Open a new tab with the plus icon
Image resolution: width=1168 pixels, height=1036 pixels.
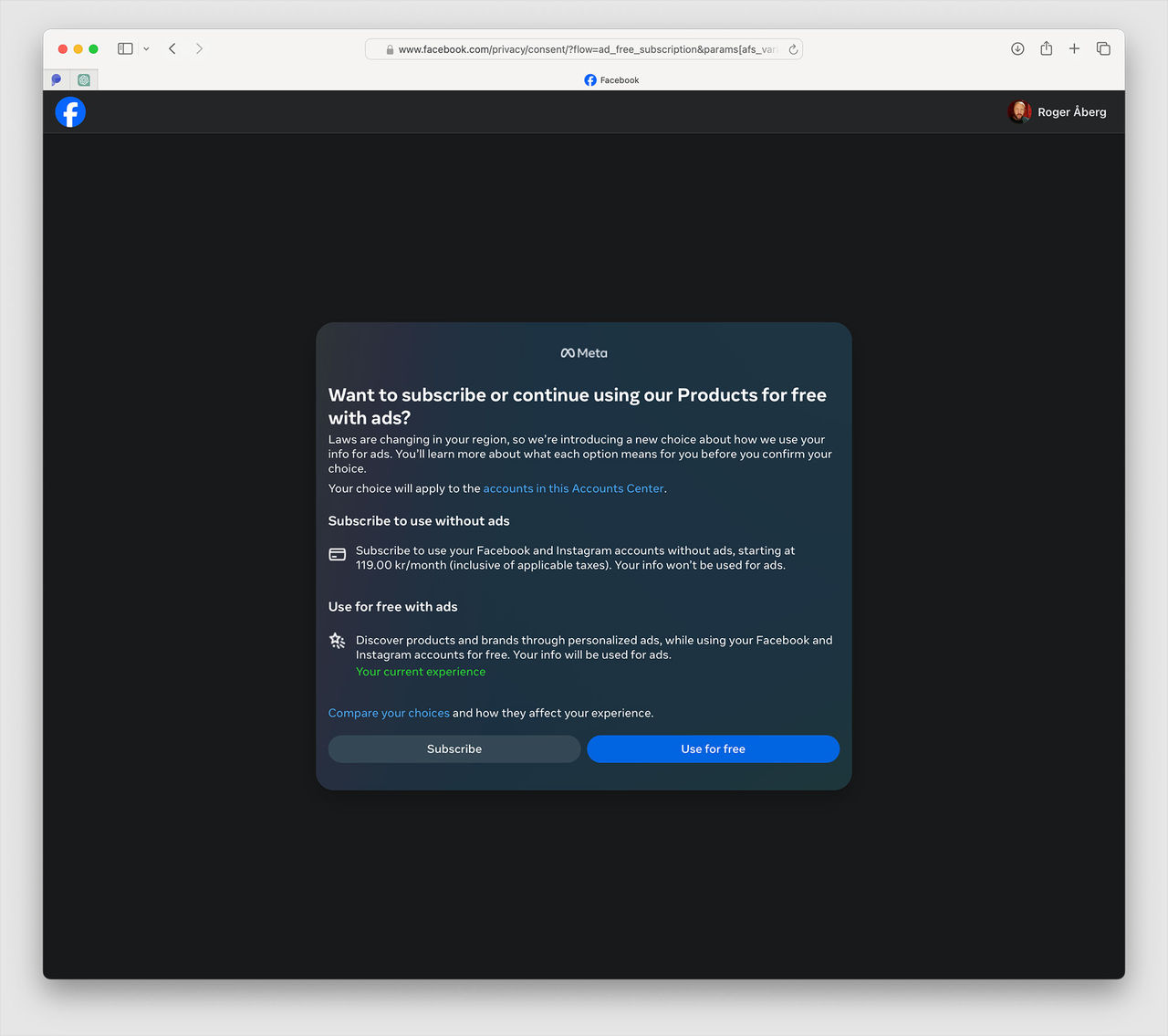pyautogui.click(x=1074, y=48)
